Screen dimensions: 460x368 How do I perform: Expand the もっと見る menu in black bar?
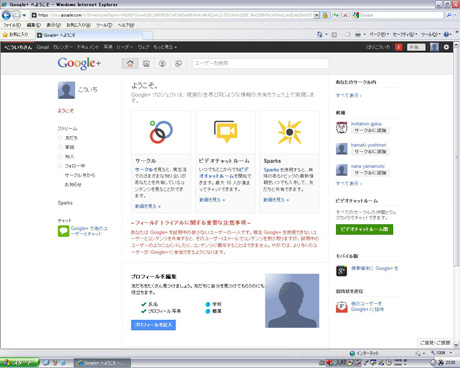click(165, 47)
